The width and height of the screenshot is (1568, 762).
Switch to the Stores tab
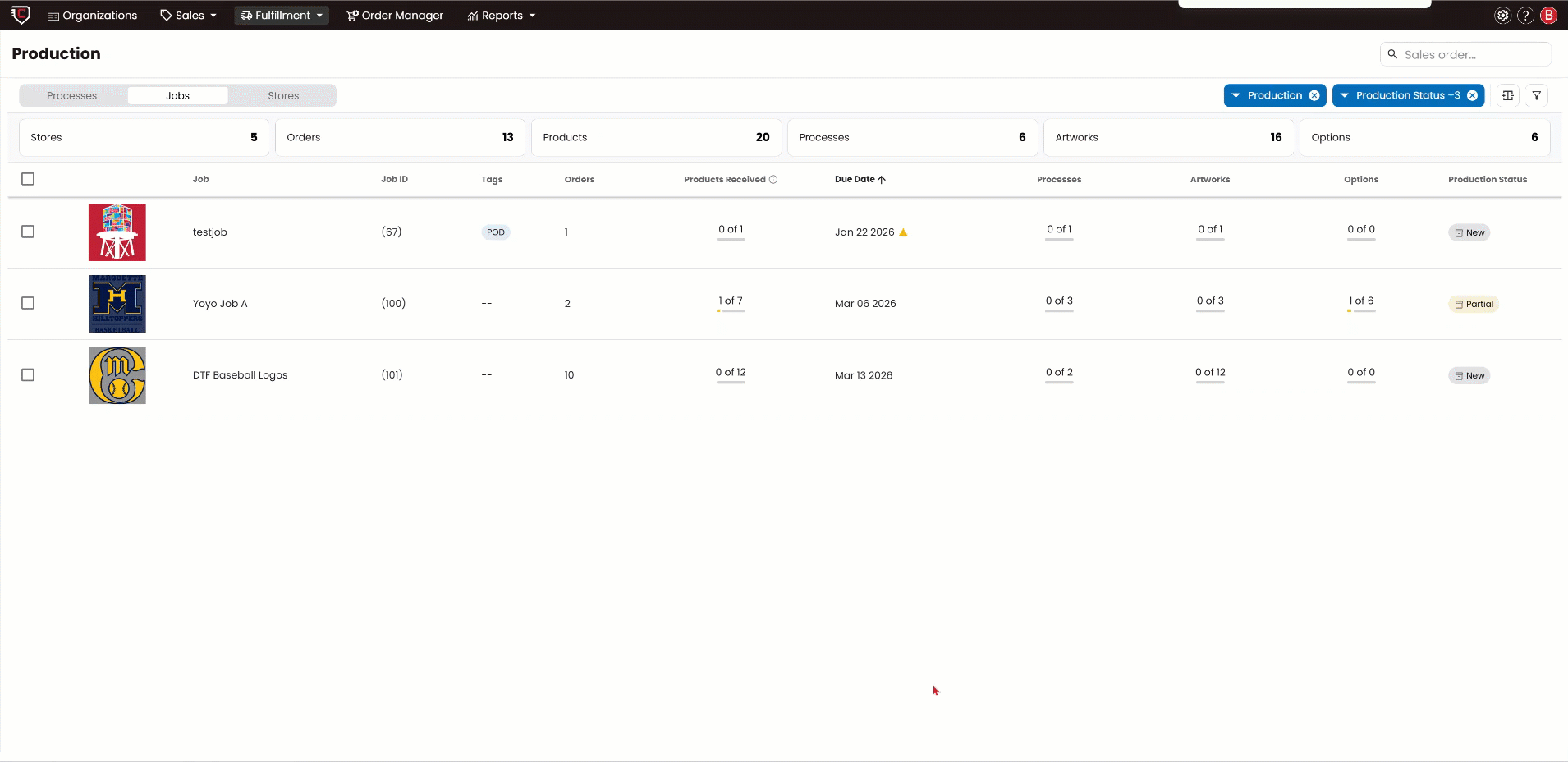283,96
